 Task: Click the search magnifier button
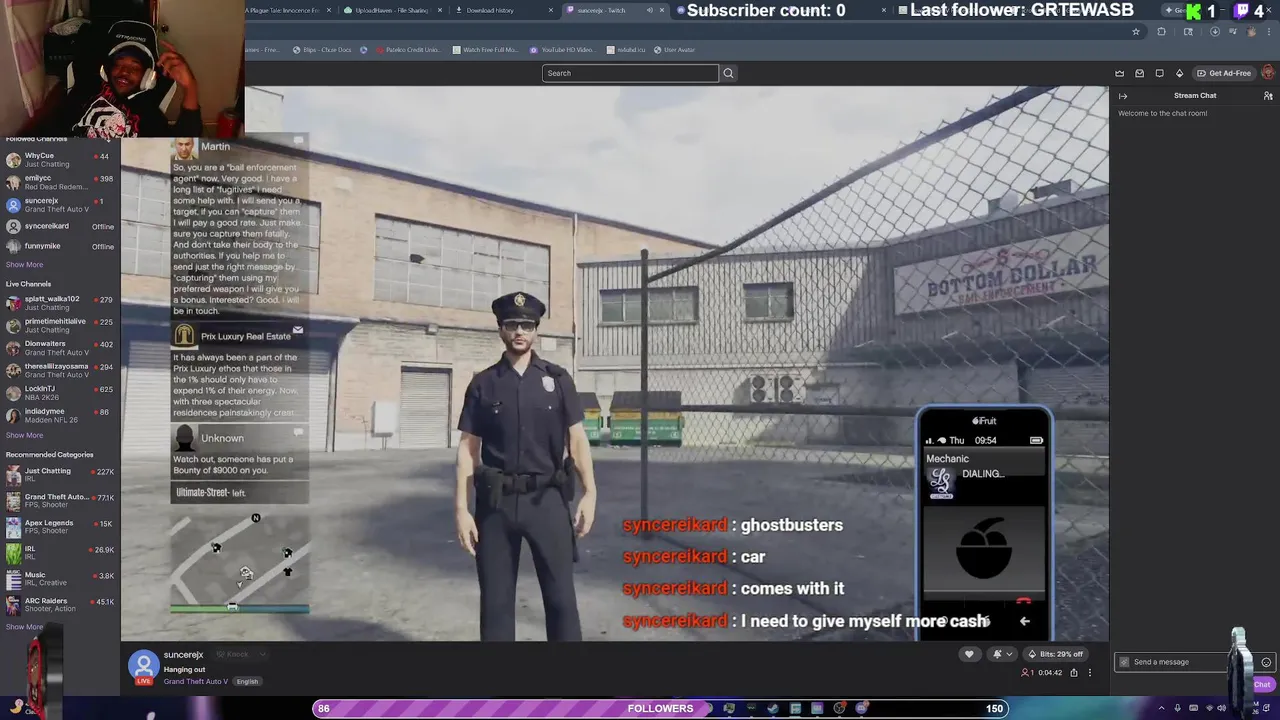pyautogui.click(x=728, y=73)
